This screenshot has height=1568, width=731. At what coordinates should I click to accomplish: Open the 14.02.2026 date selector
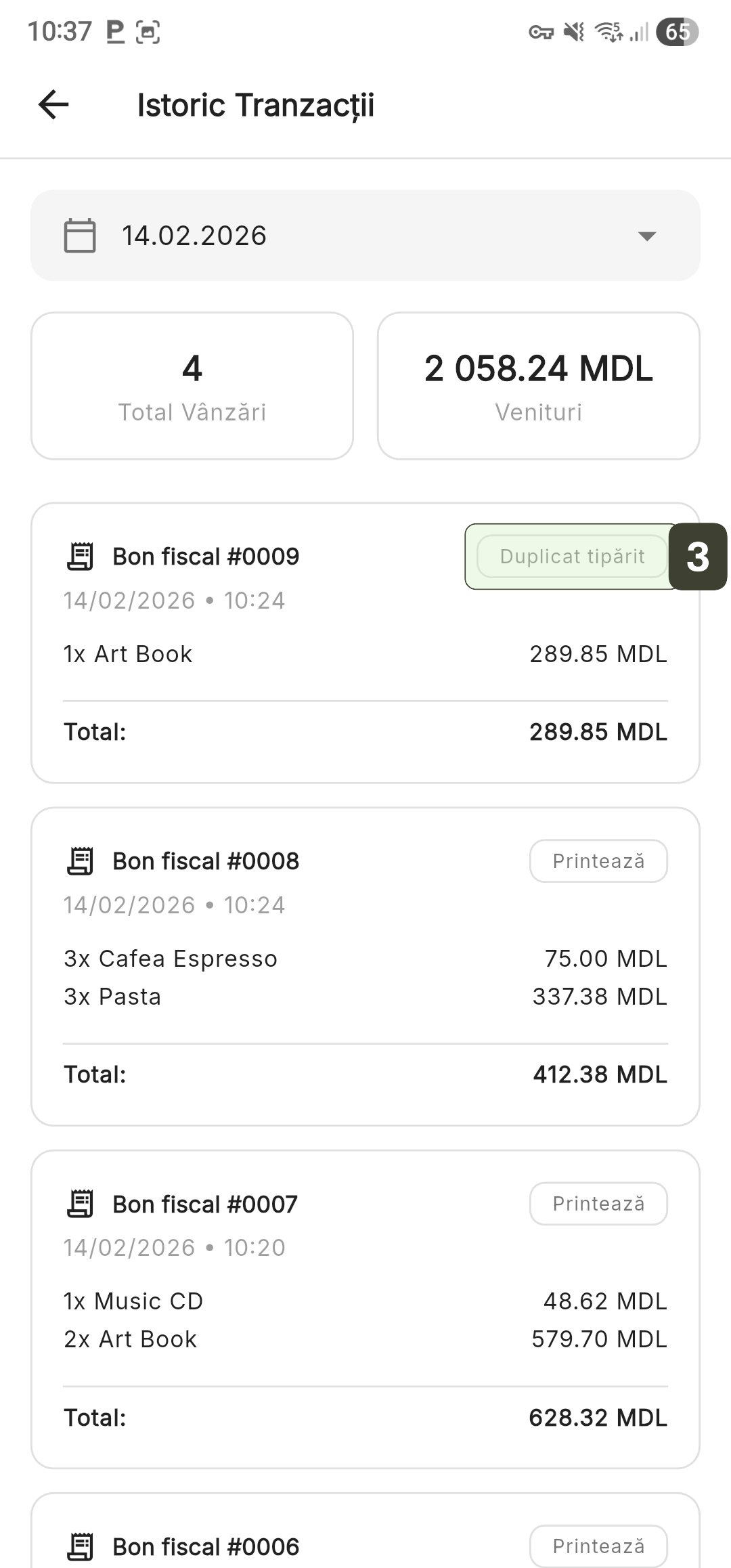(365, 236)
